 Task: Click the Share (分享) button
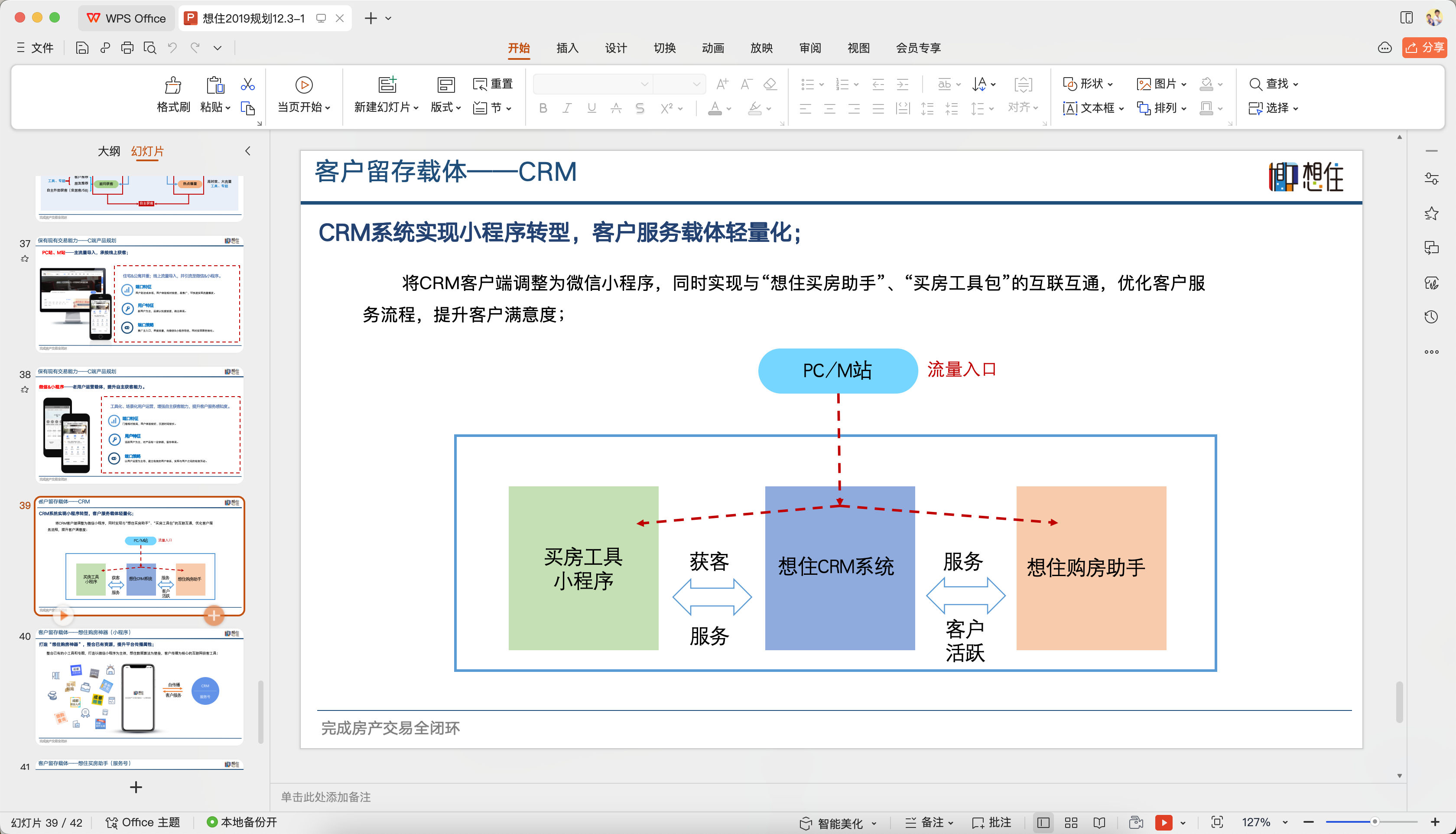1425,48
